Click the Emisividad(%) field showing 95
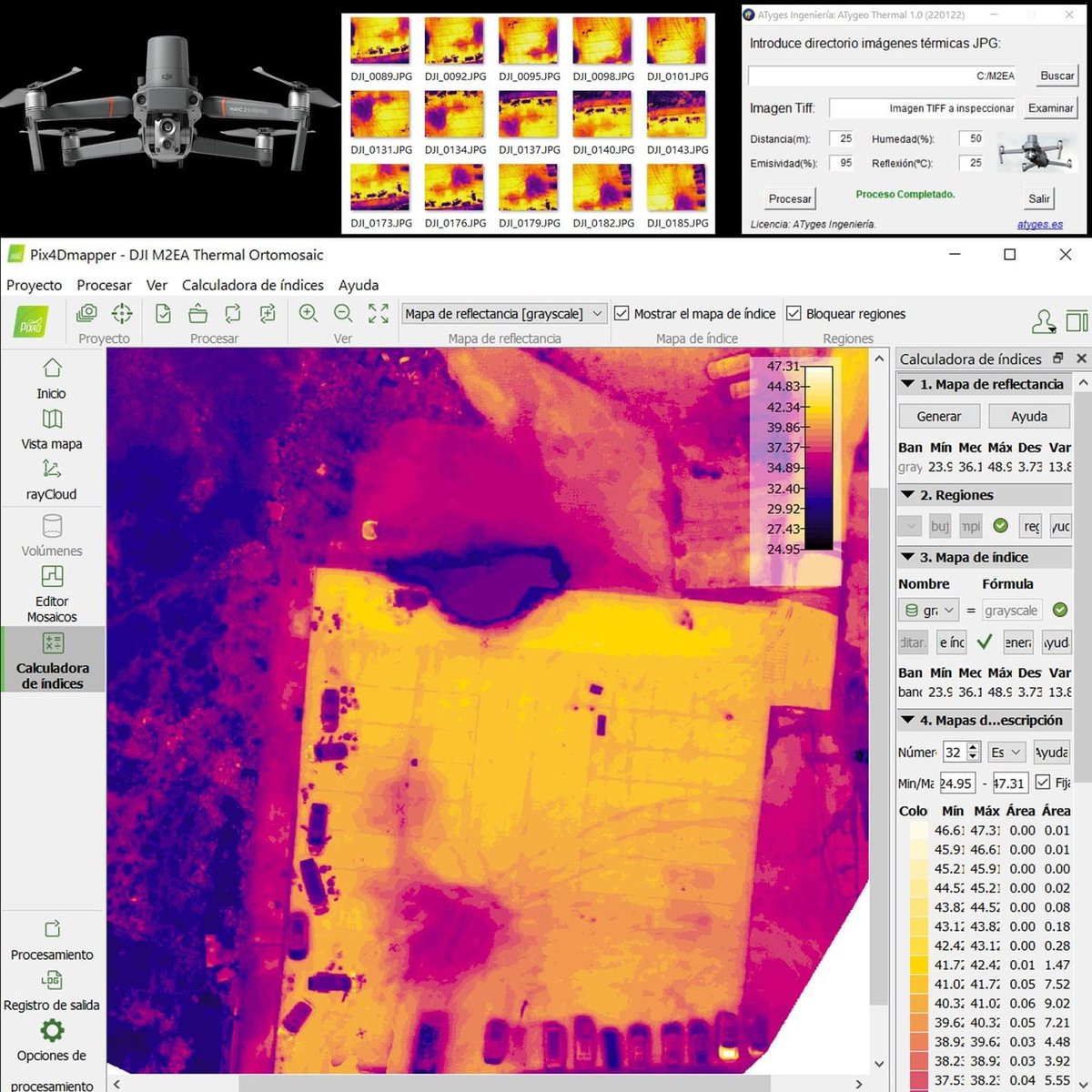The height and width of the screenshot is (1092, 1092). click(842, 163)
